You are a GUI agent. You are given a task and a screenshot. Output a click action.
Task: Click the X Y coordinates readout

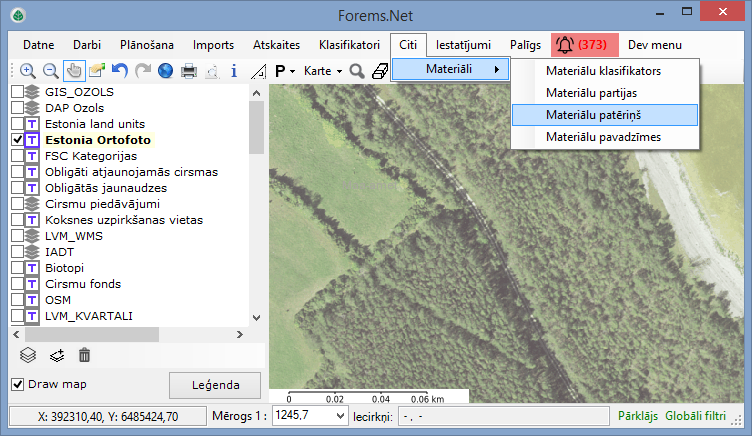108,416
